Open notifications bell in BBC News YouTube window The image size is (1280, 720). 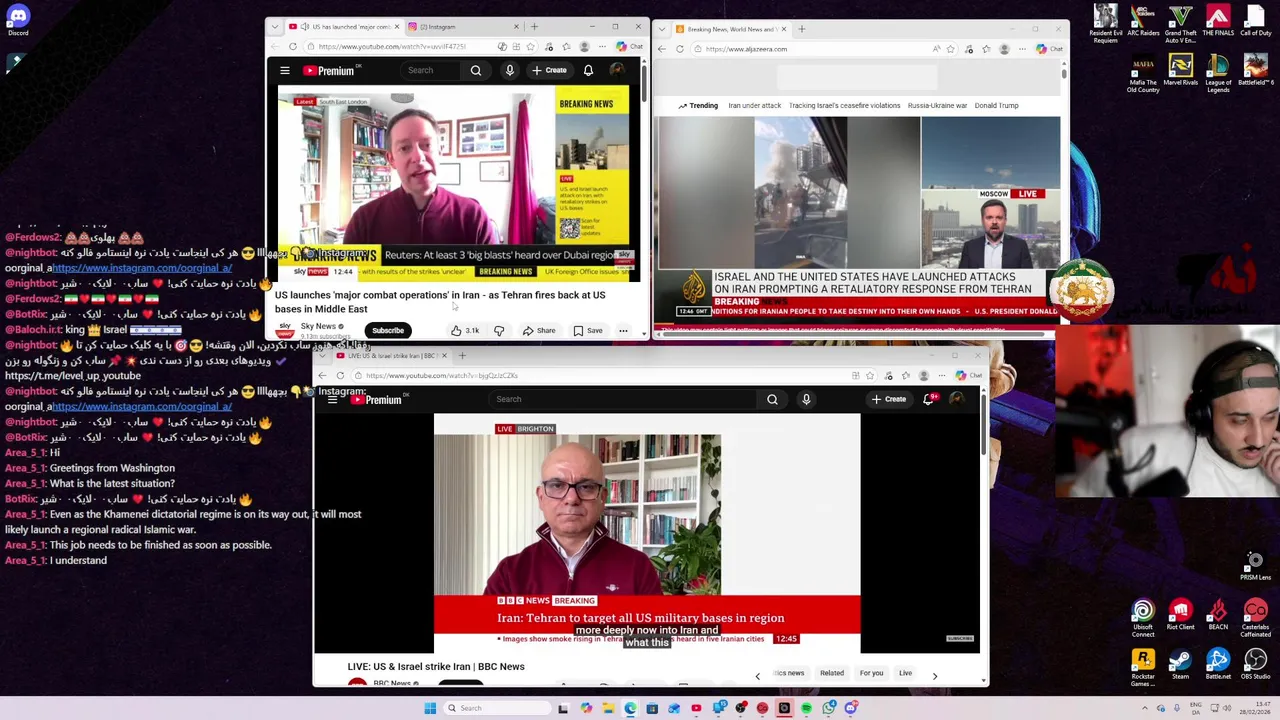coord(929,399)
